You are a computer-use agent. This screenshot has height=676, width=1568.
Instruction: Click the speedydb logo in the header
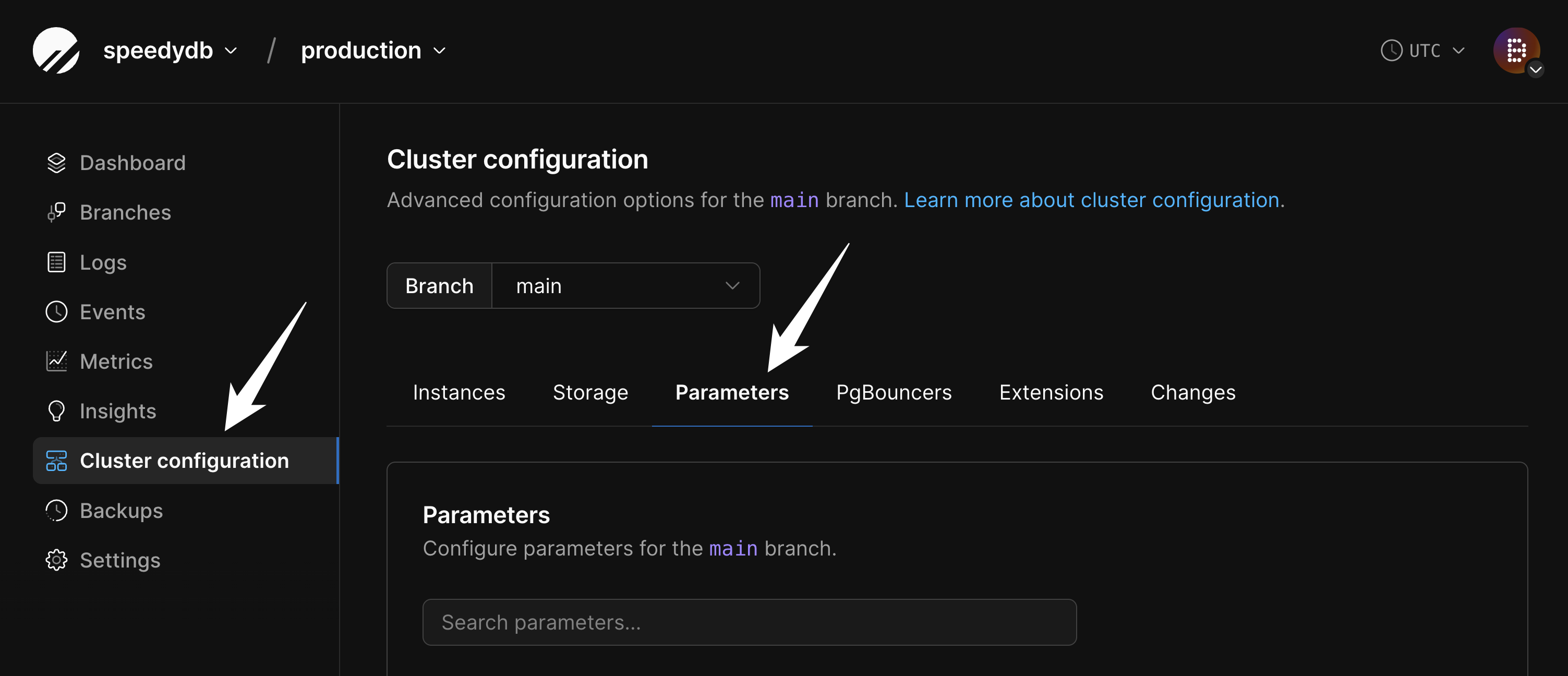click(56, 51)
